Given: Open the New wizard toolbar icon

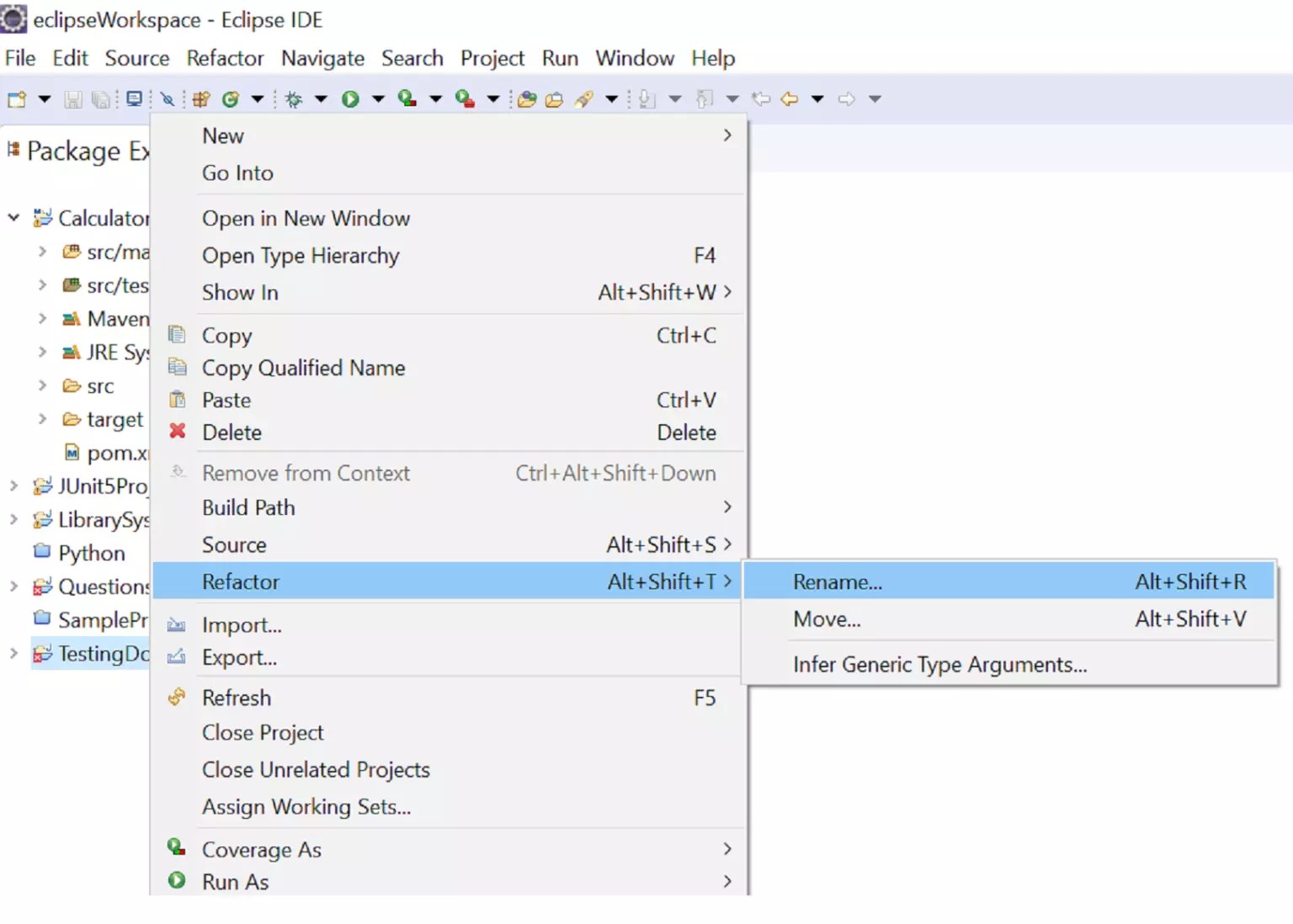Looking at the screenshot, I should tap(15, 98).
